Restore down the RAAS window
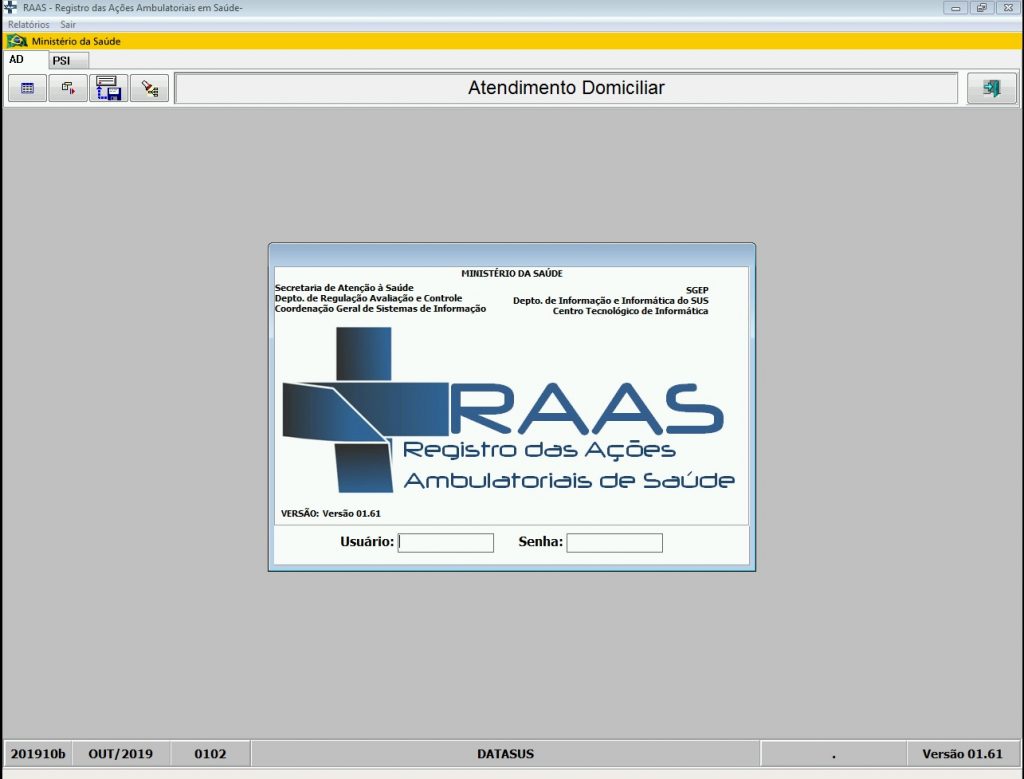Screen dimensions: 1024x779 [x=982, y=8]
